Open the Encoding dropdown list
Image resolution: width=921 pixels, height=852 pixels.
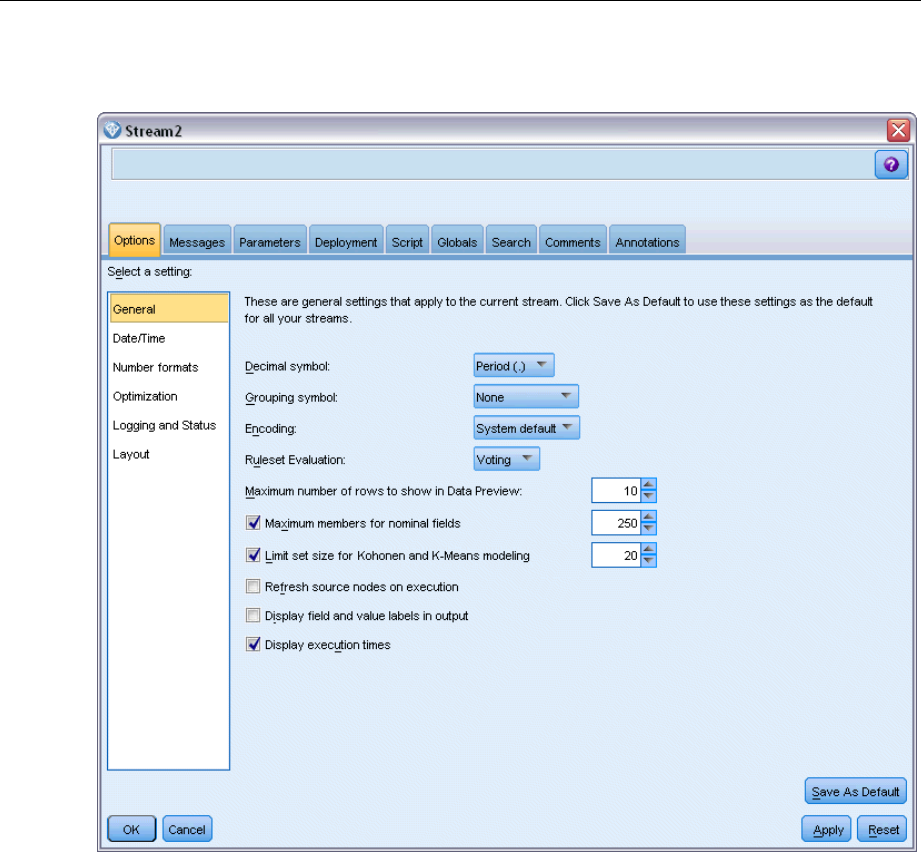(526, 428)
